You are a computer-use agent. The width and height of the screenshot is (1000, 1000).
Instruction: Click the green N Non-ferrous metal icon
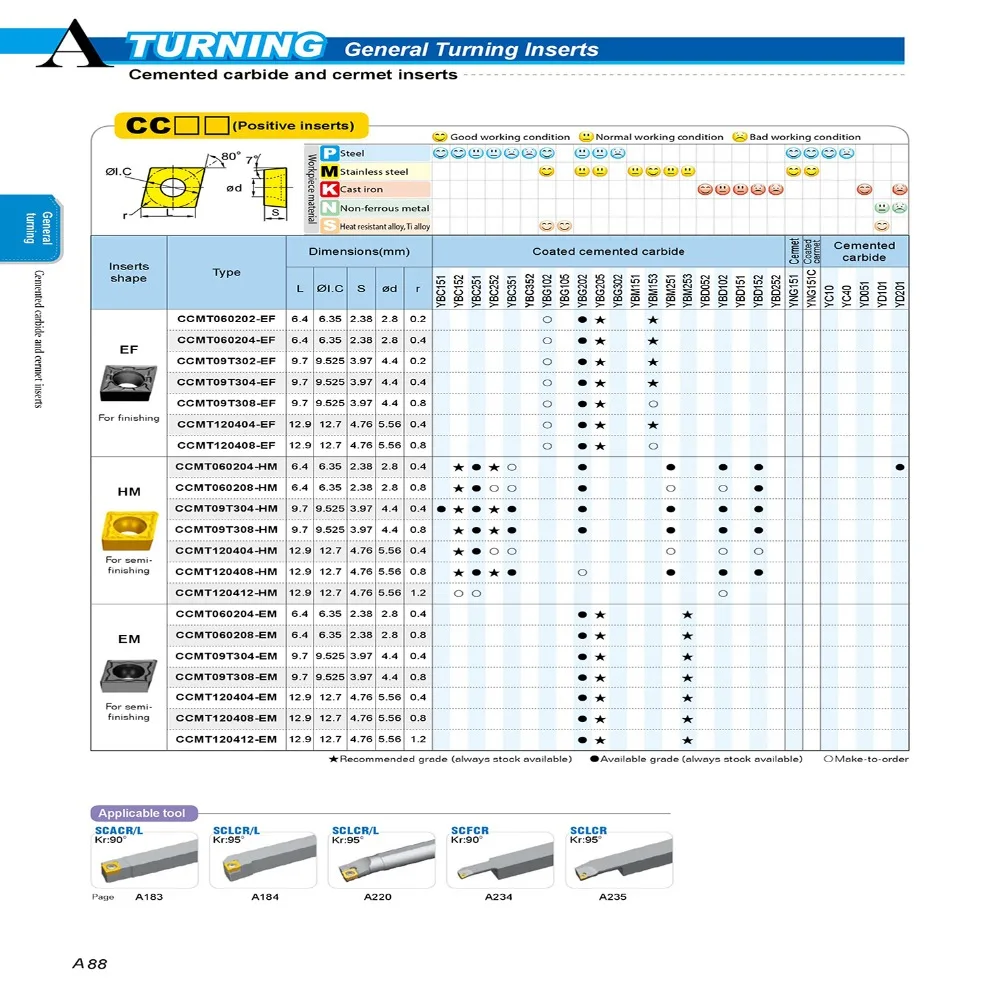329,208
